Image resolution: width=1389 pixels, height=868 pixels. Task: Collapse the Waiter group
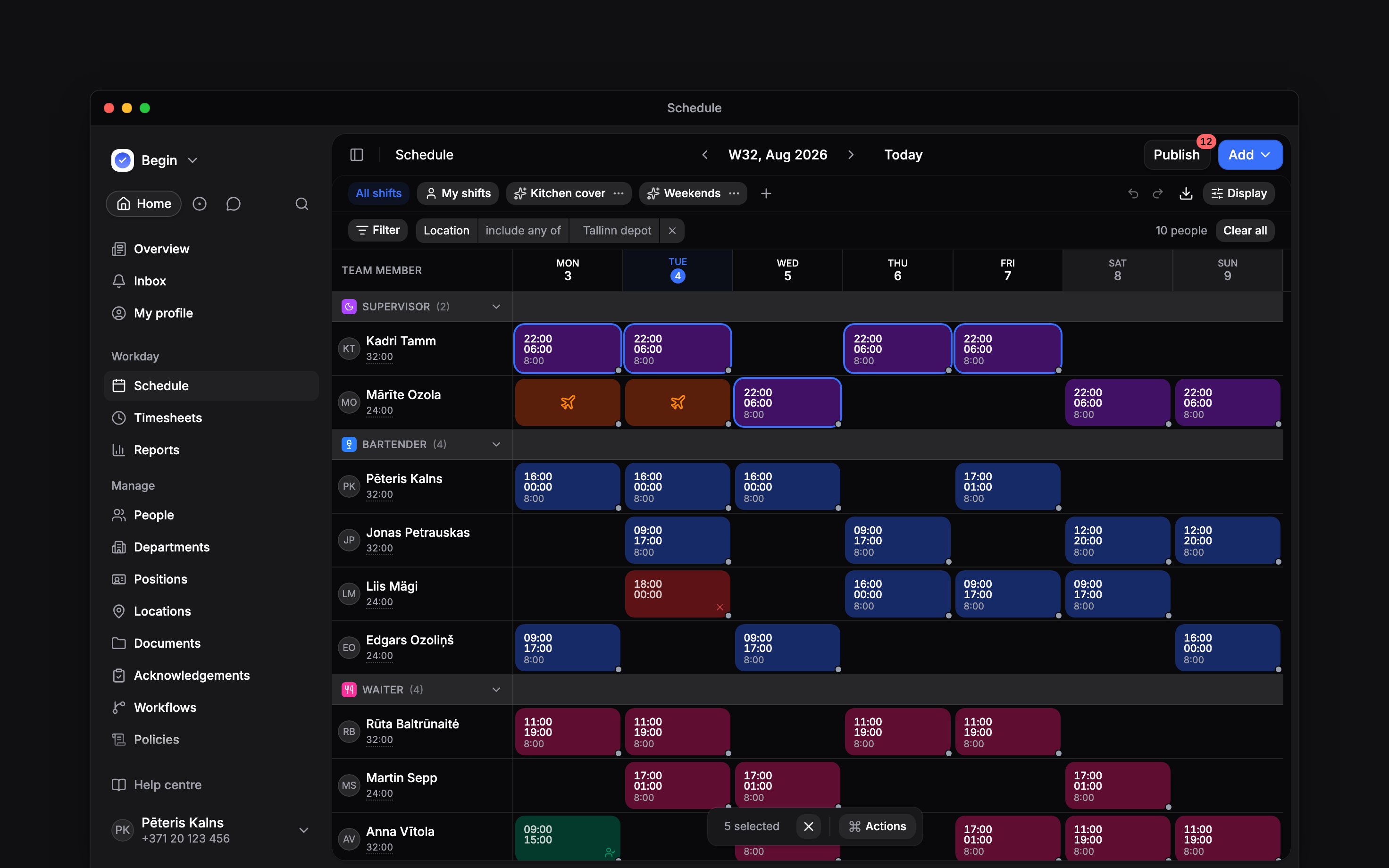point(496,690)
